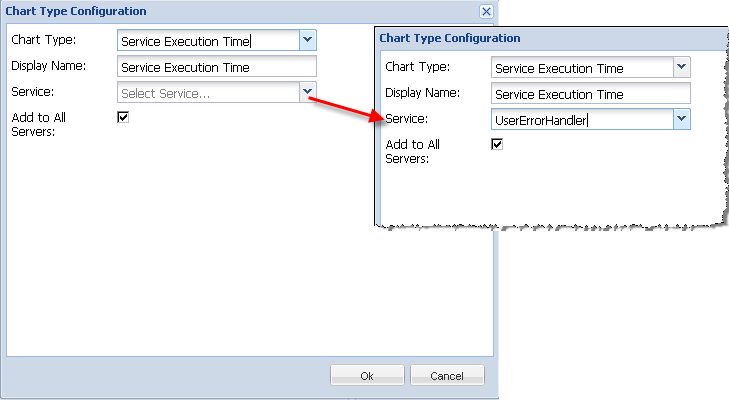Click the empty 'Select Service...' field
Viewport: 729px width, 400px height.
click(x=207, y=93)
